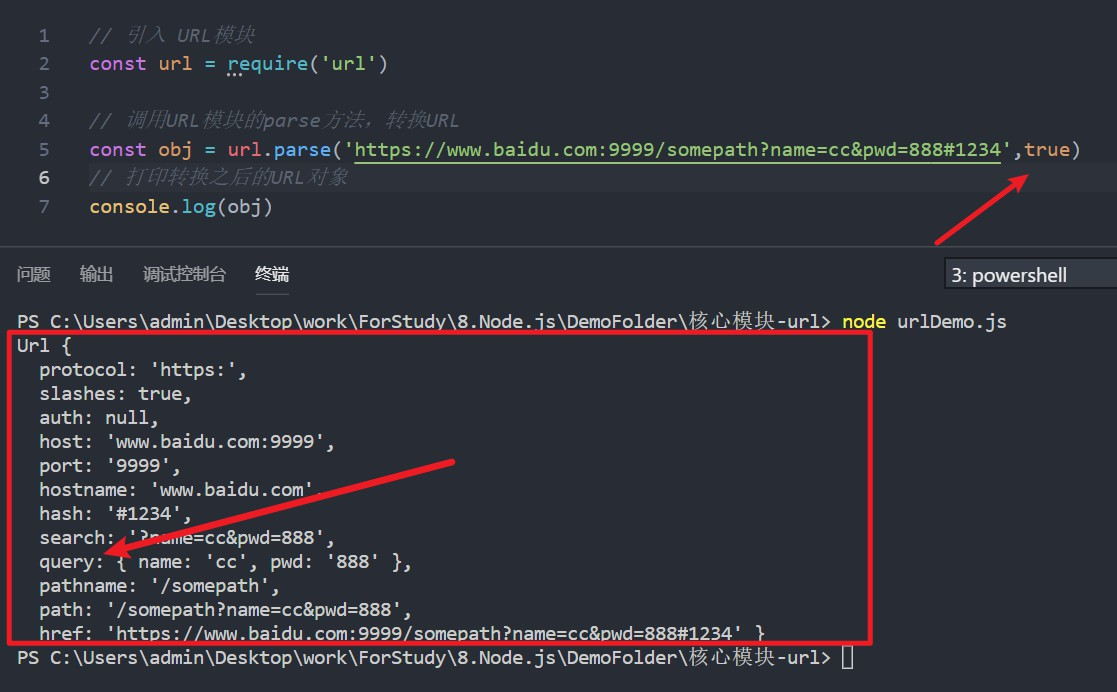Click 'parse' method name on line 5
1117x692 pixels.
(302, 150)
